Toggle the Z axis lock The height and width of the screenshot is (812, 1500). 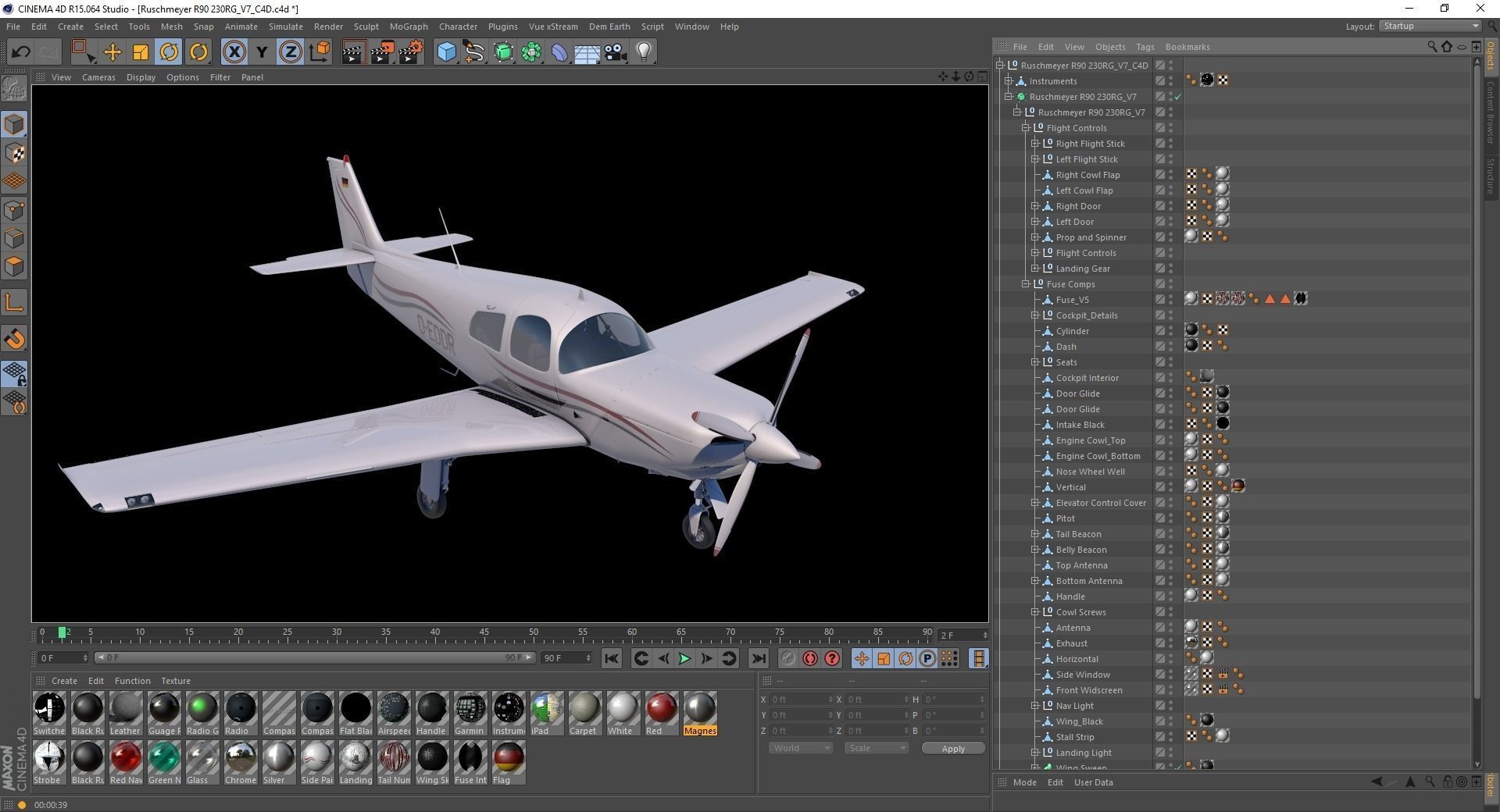tap(290, 52)
